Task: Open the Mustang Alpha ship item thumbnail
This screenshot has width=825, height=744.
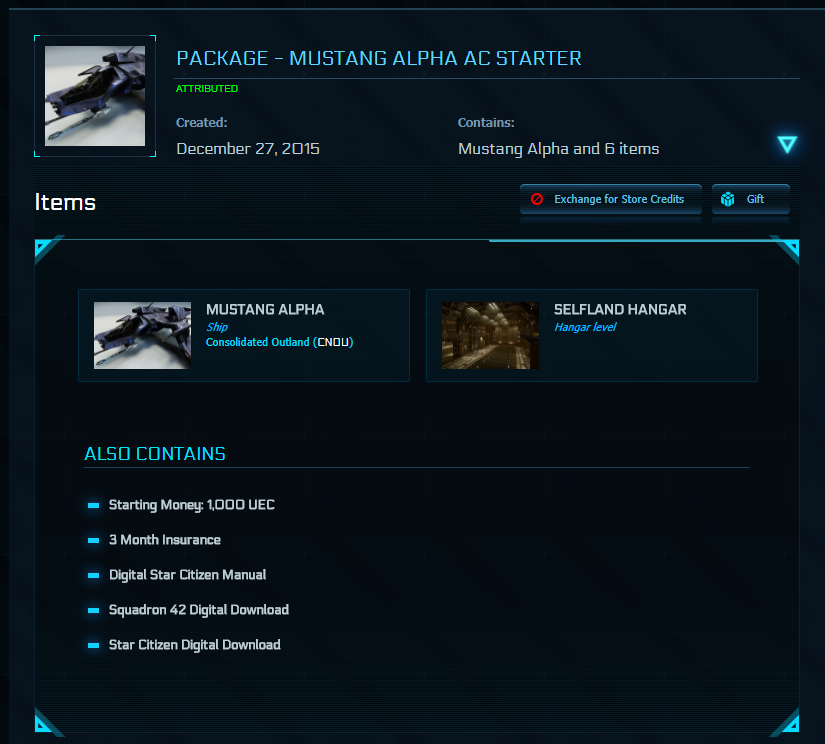Action: pyautogui.click(x=142, y=335)
